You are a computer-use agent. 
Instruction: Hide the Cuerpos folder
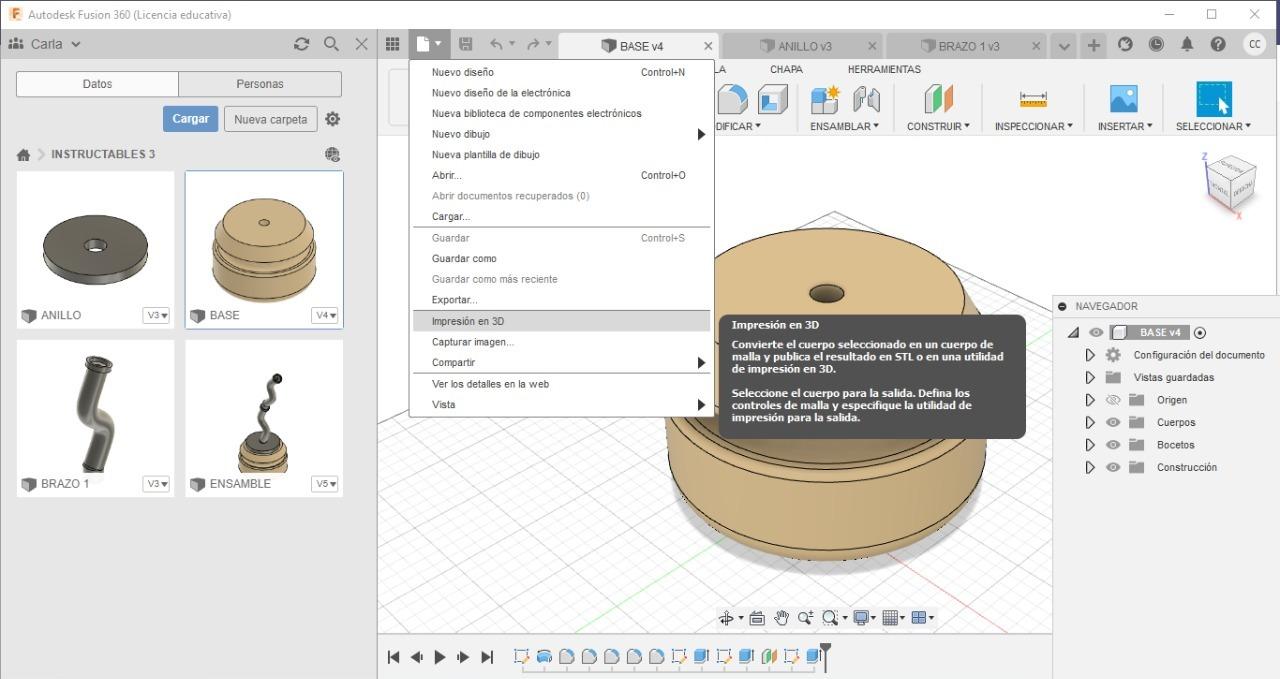(1113, 422)
